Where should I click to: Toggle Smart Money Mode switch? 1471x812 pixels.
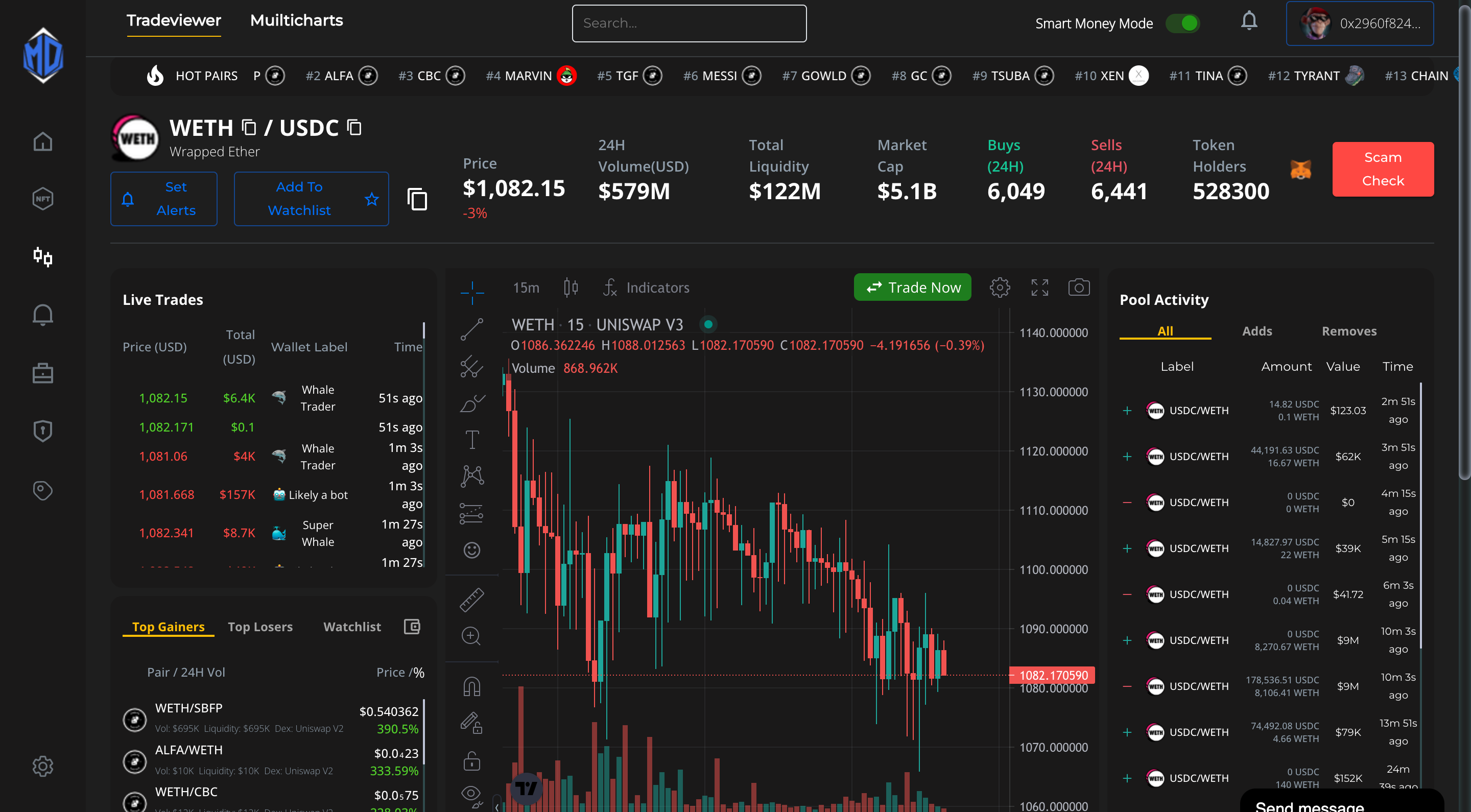1182,23
